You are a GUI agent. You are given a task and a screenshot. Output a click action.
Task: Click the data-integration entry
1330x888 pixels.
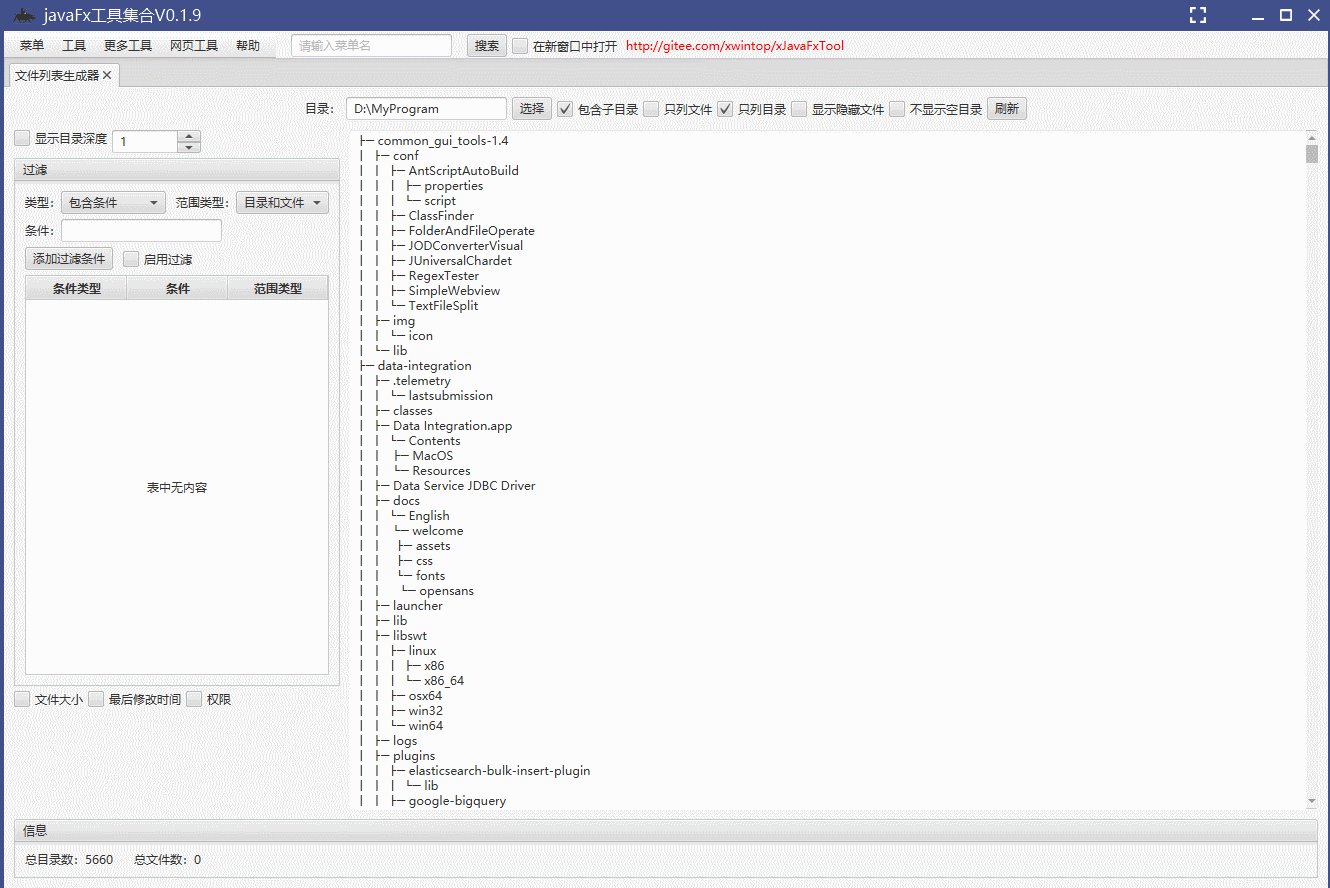(x=424, y=366)
